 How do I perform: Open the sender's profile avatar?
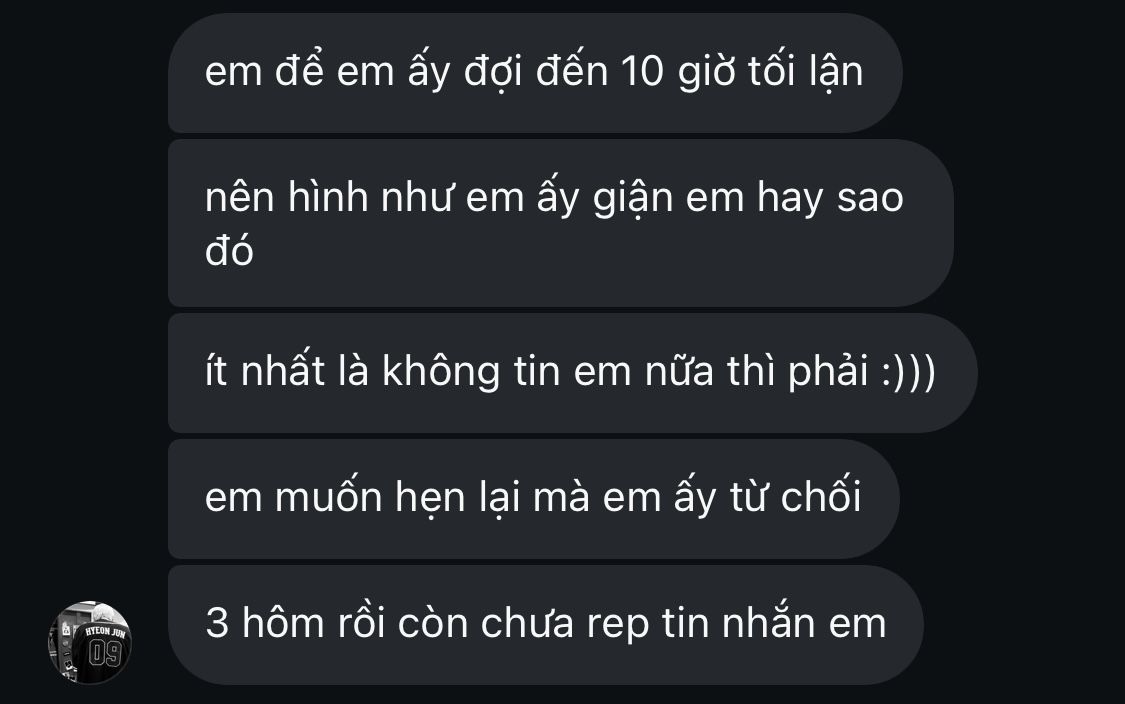[x=90, y=642]
